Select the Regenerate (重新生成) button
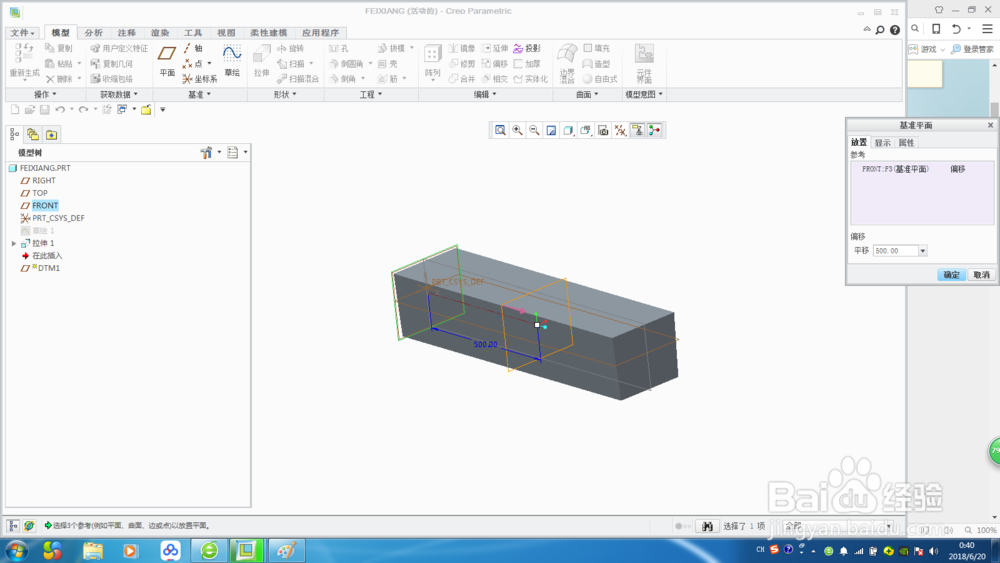The height and width of the screenshot is (563, 1000). click(24, 62)
